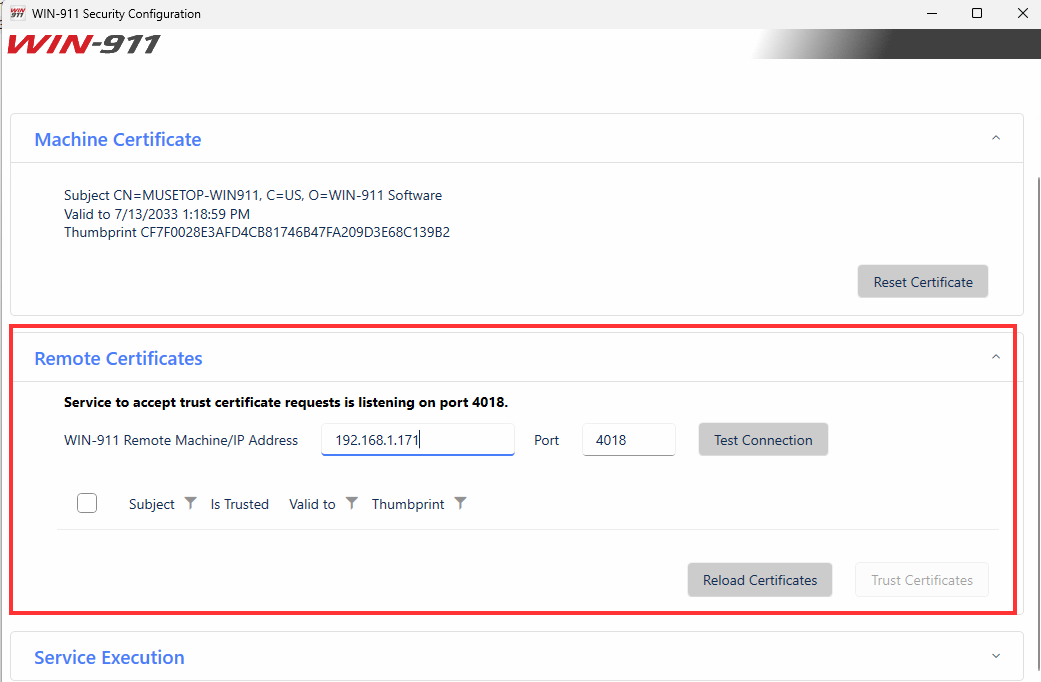Collapse the Machine Certificate section

coord(996,138)
